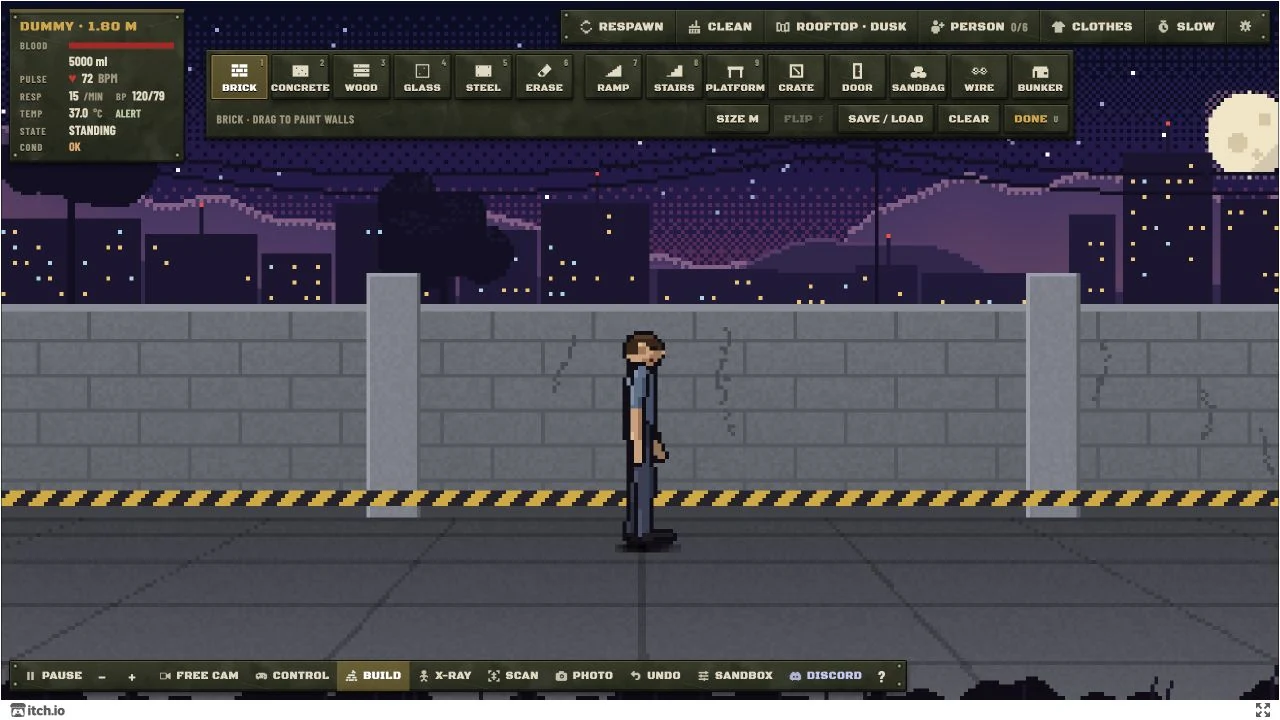Toggle X-Ray view
The image size is (1280, 720).
445,676
